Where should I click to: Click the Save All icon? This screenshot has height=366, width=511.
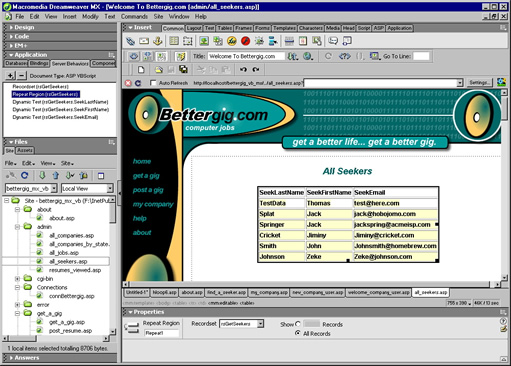[x=183, y=69]
